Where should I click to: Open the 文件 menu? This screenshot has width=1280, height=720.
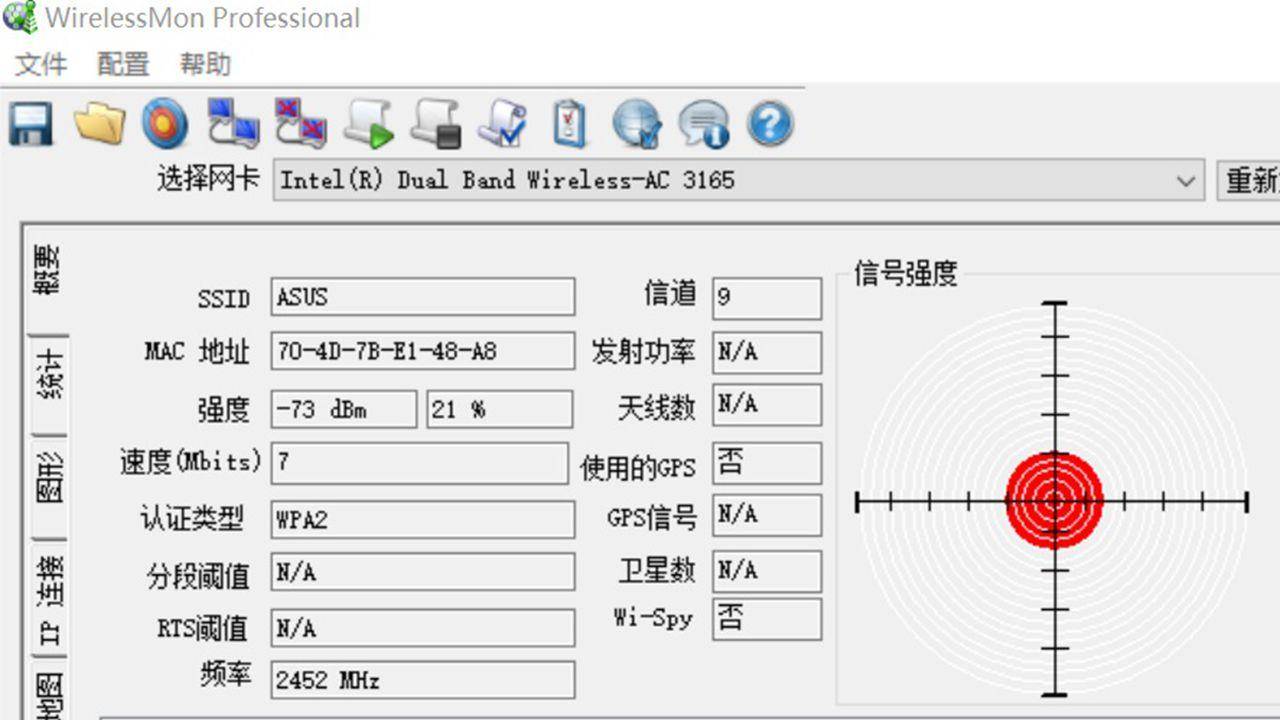[x=40, y=64]
